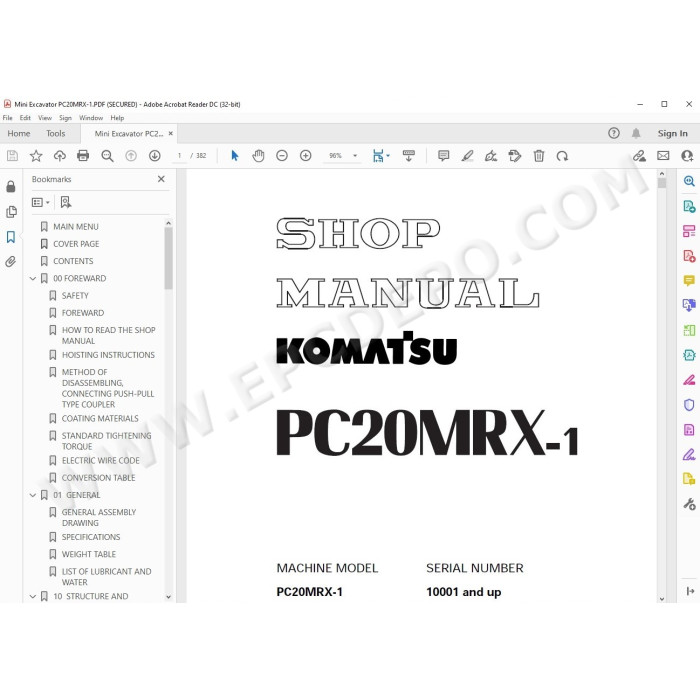
Task: Open the security lock panel
Action: [11, 187]
